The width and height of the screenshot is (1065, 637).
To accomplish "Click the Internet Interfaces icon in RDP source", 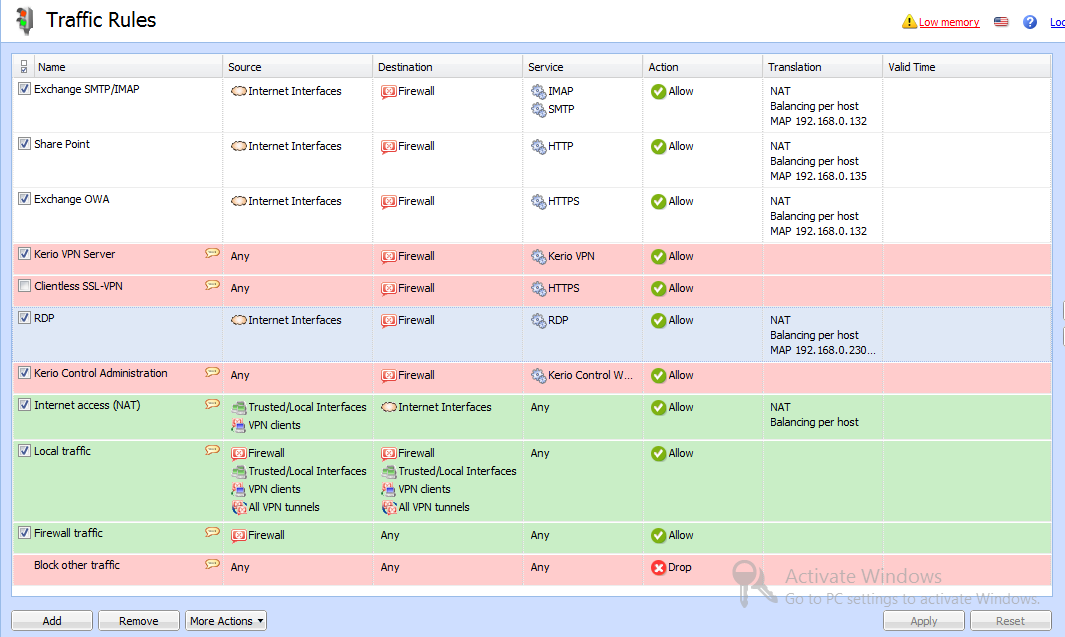I will click(238, 320).
